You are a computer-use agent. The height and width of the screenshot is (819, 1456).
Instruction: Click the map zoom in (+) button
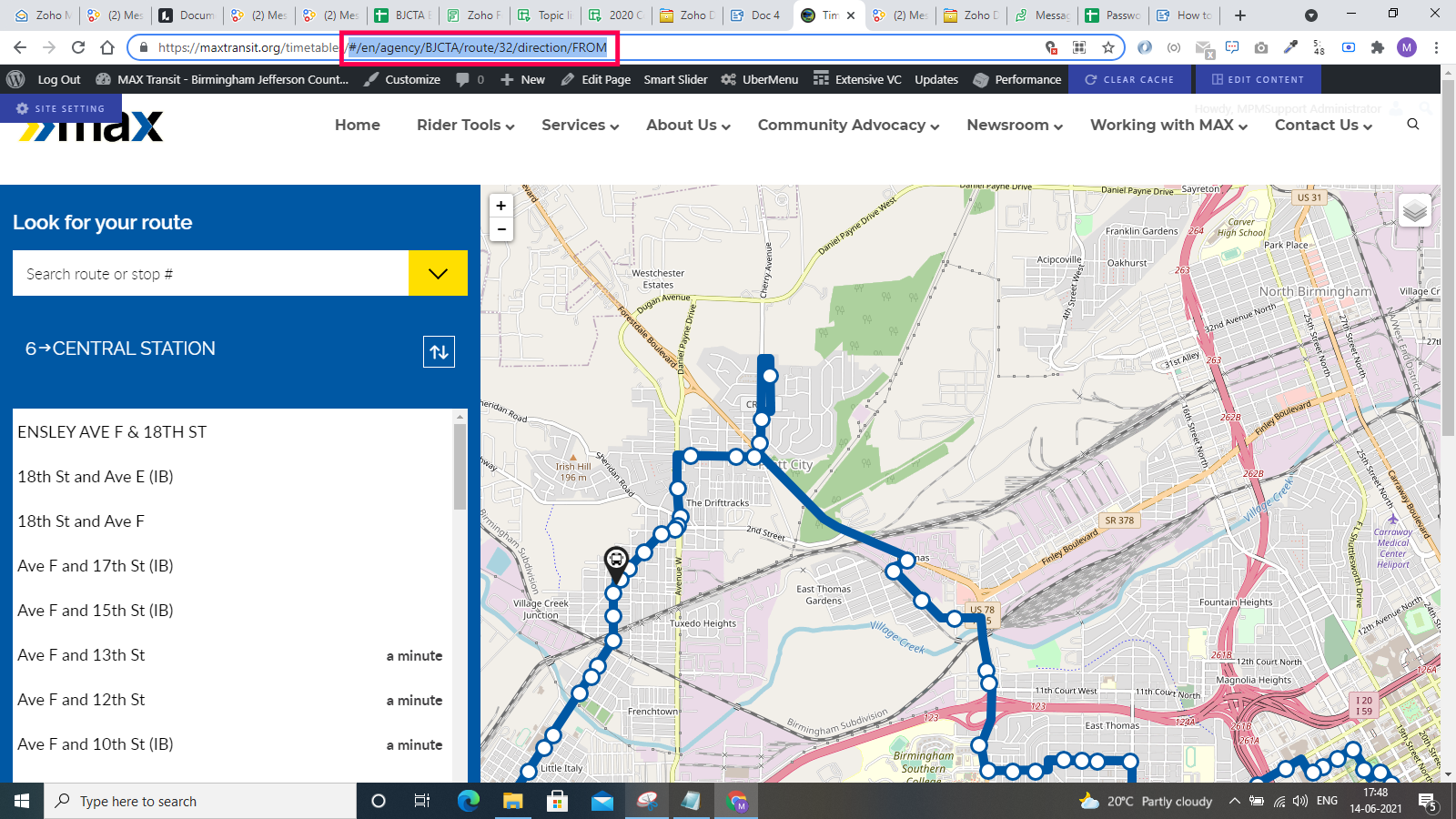point(501,206)
